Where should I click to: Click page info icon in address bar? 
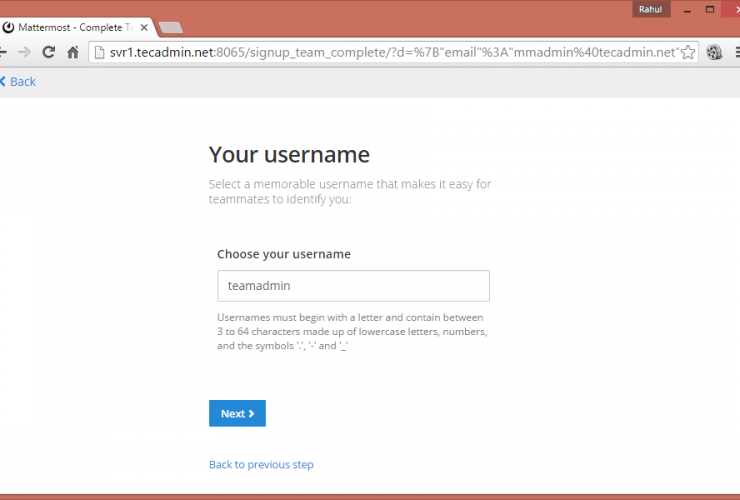(x=99, y=52)
